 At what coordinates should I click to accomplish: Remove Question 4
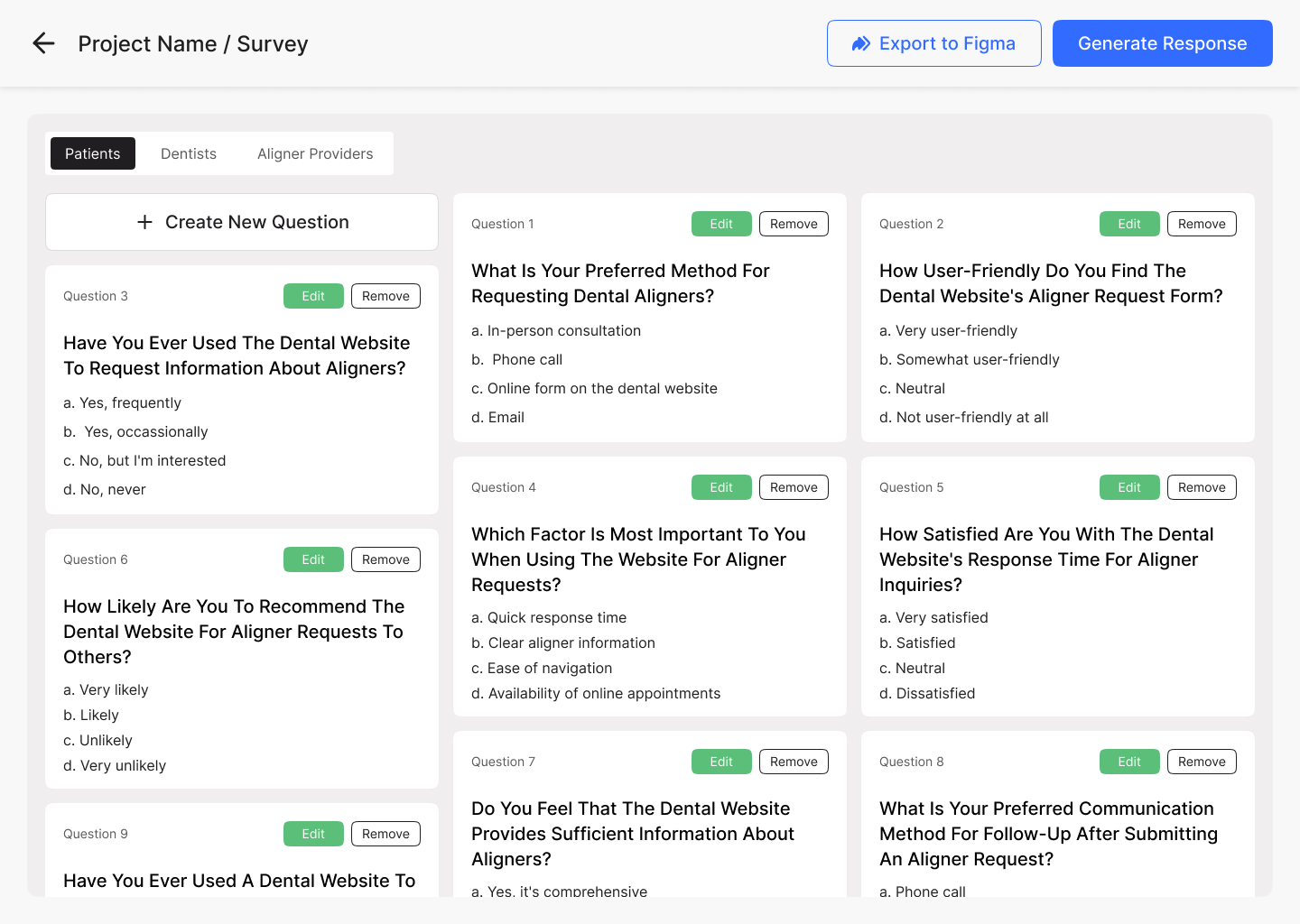click(794, 487)
